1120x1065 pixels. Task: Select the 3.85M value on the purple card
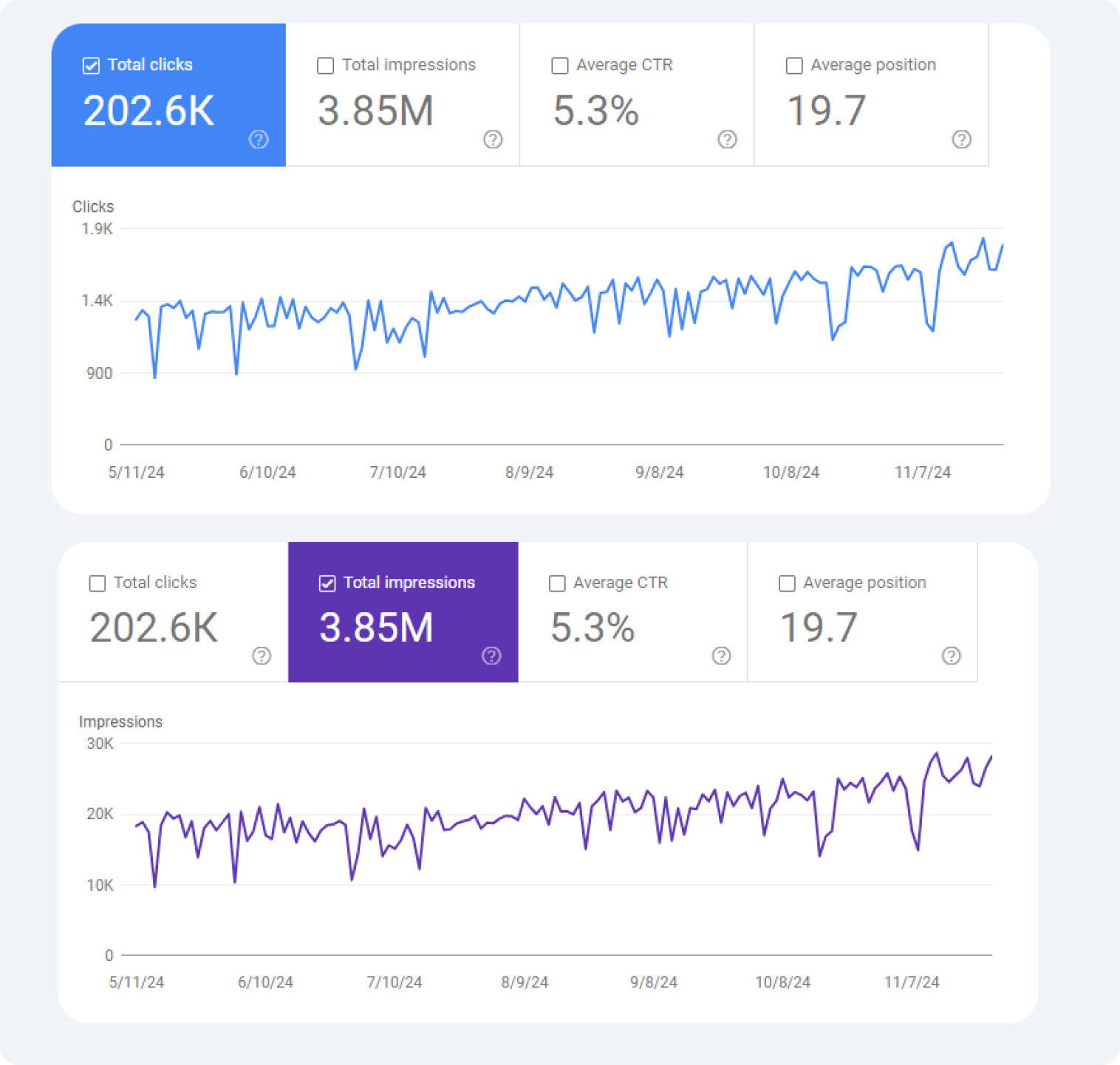(376, 628)
